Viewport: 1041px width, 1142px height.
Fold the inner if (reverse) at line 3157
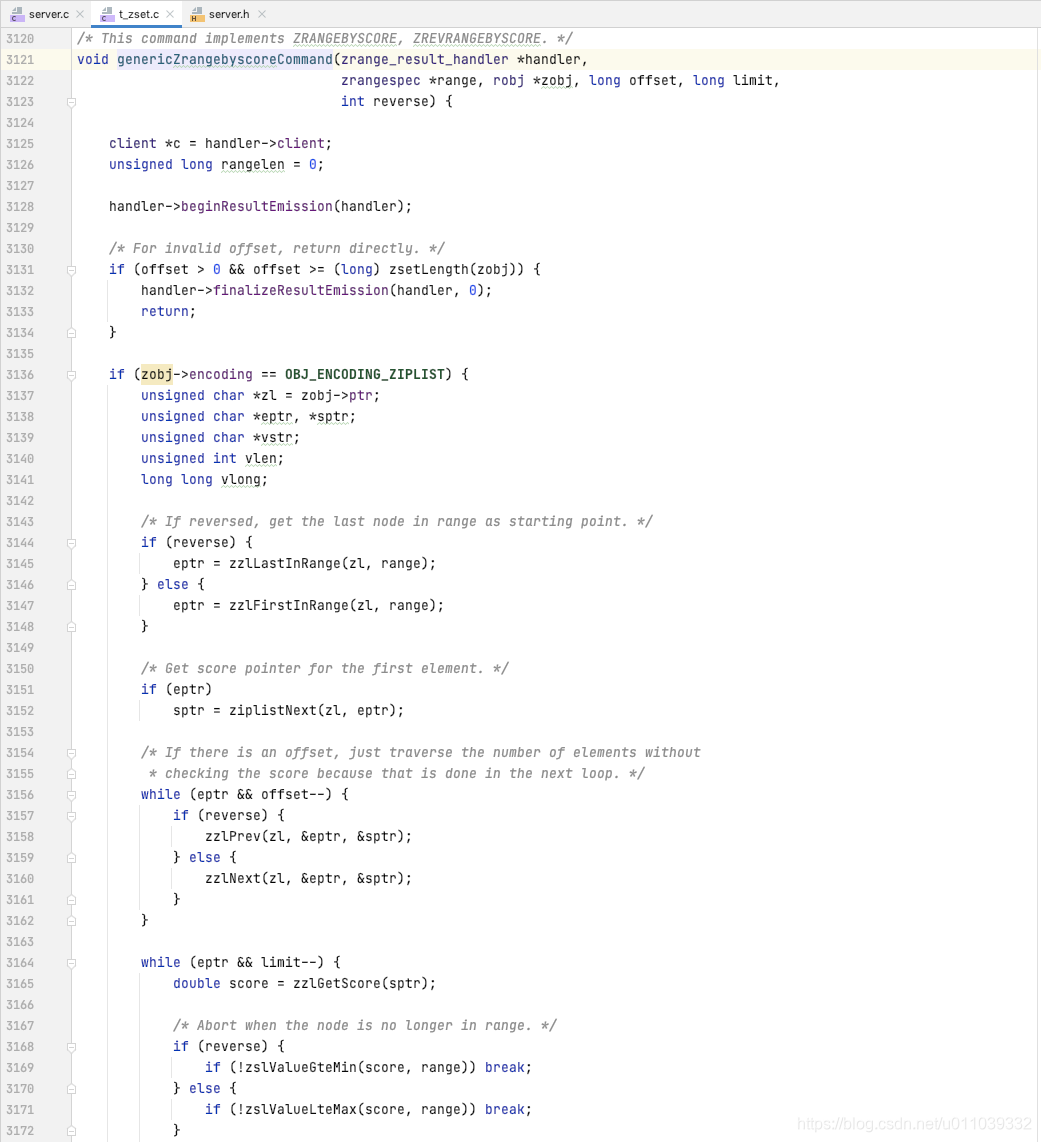coord(71,816)
